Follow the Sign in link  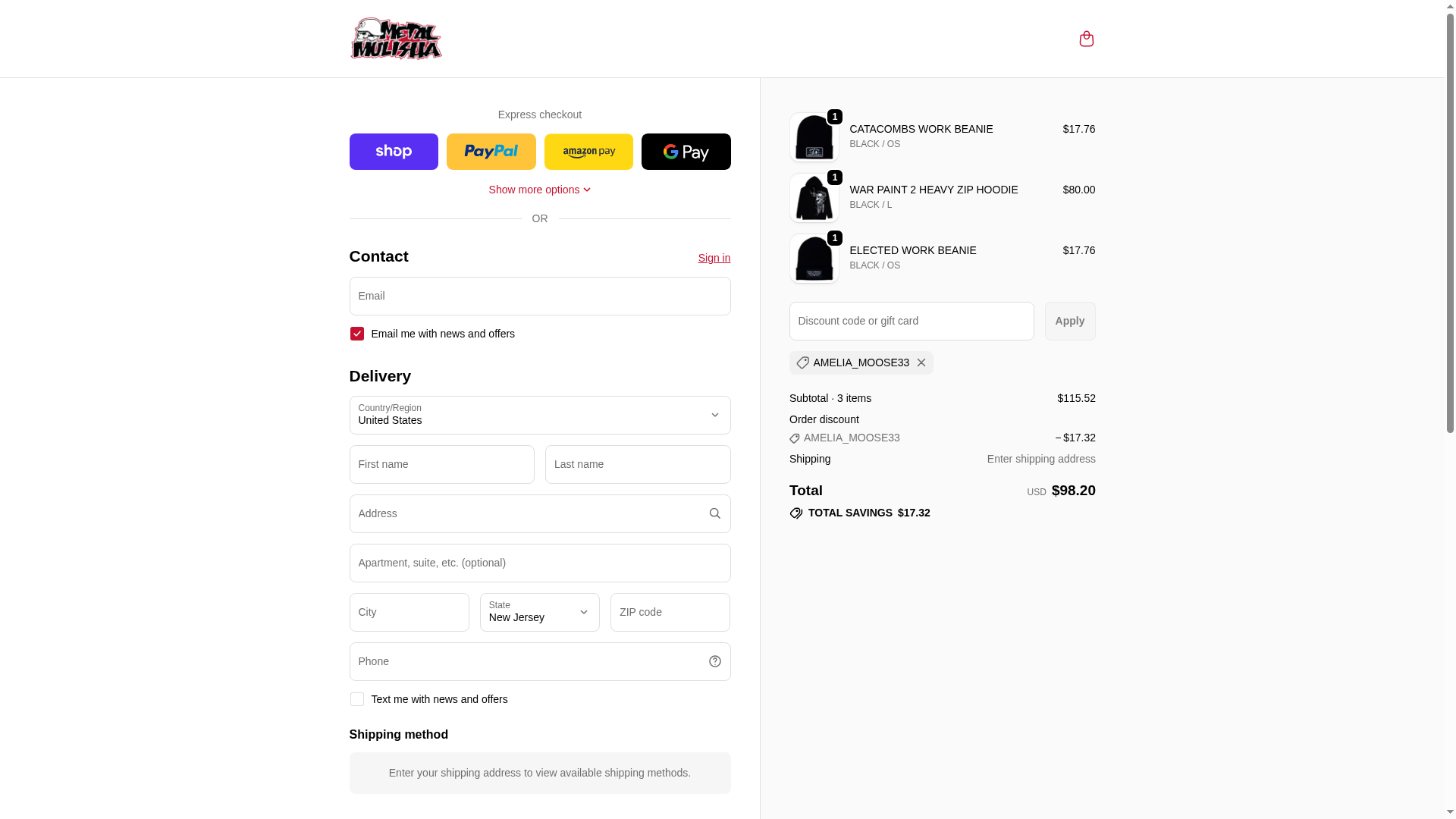714,258
